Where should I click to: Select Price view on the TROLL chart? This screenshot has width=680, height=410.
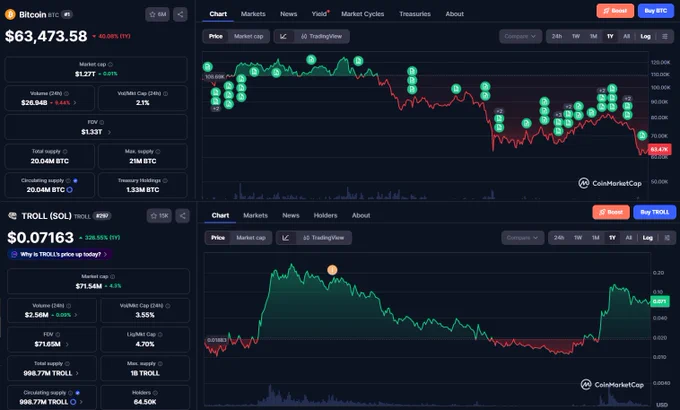[x=218, y=238]
